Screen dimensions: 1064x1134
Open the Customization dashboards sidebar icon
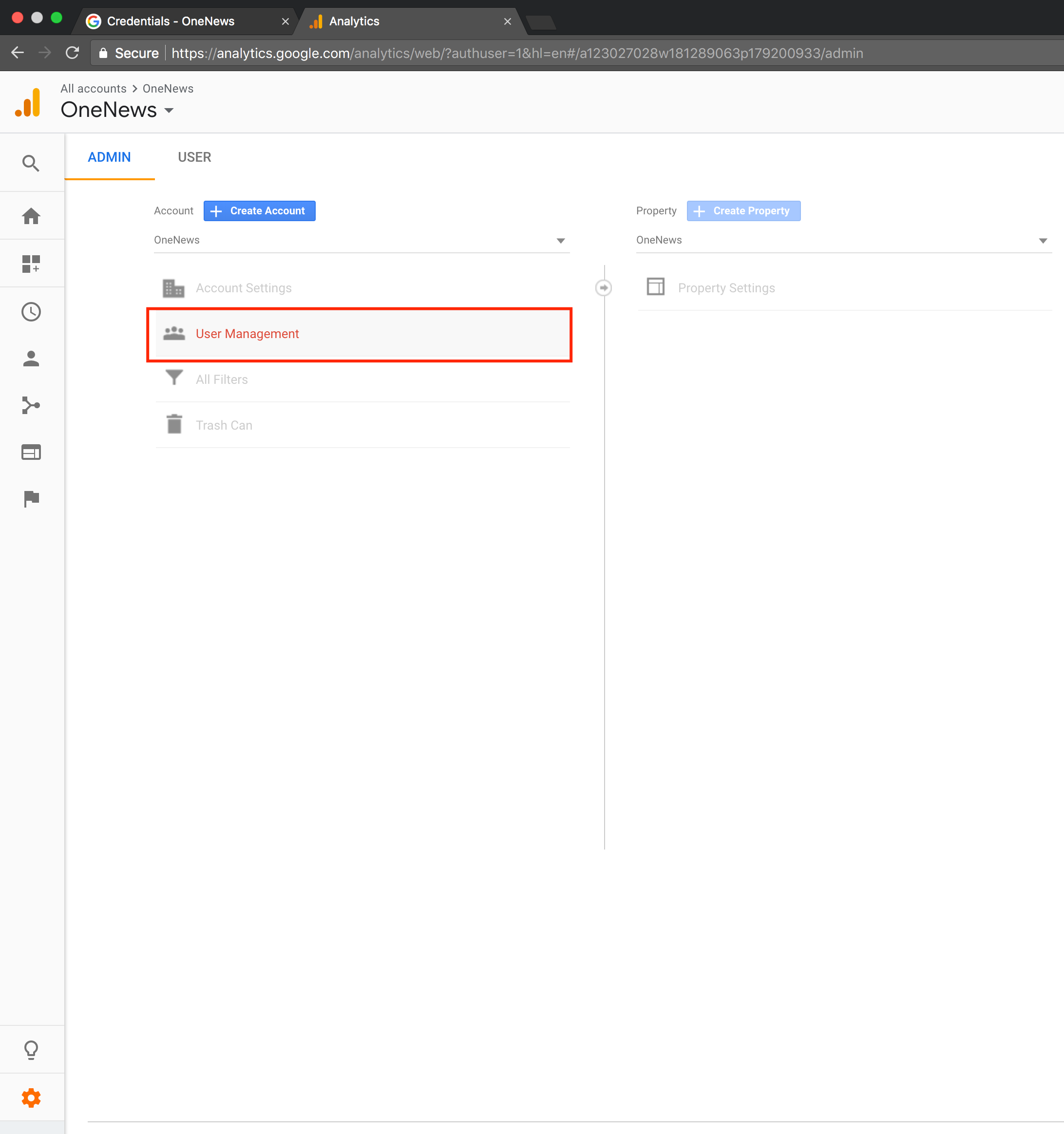[31, 264]
